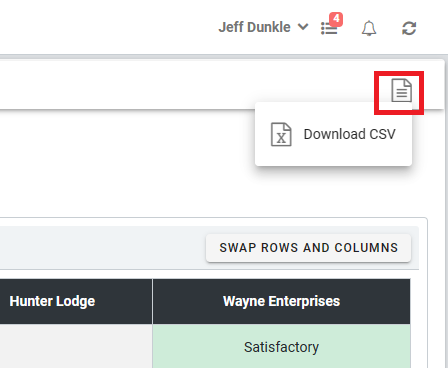Viewport: 448px width, 368px height.
Task: Open the task list icon beside the user name
Action: click(x=329, y=28)
